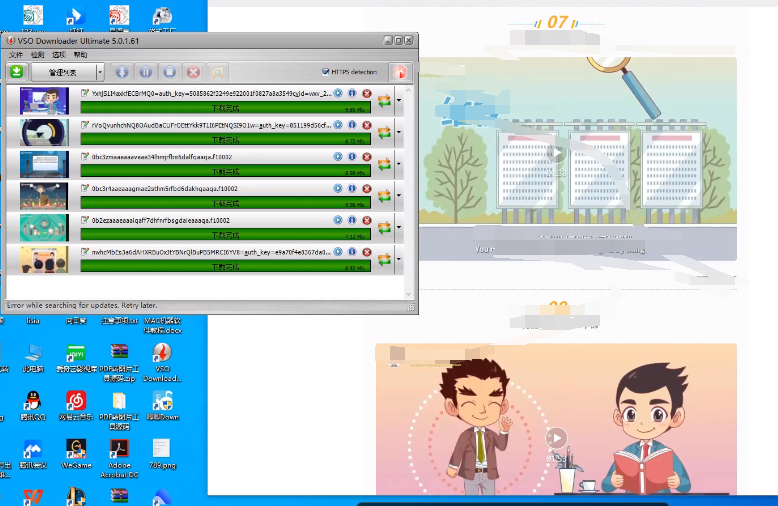Play the third downloaded video

click(x=338, y=157)
